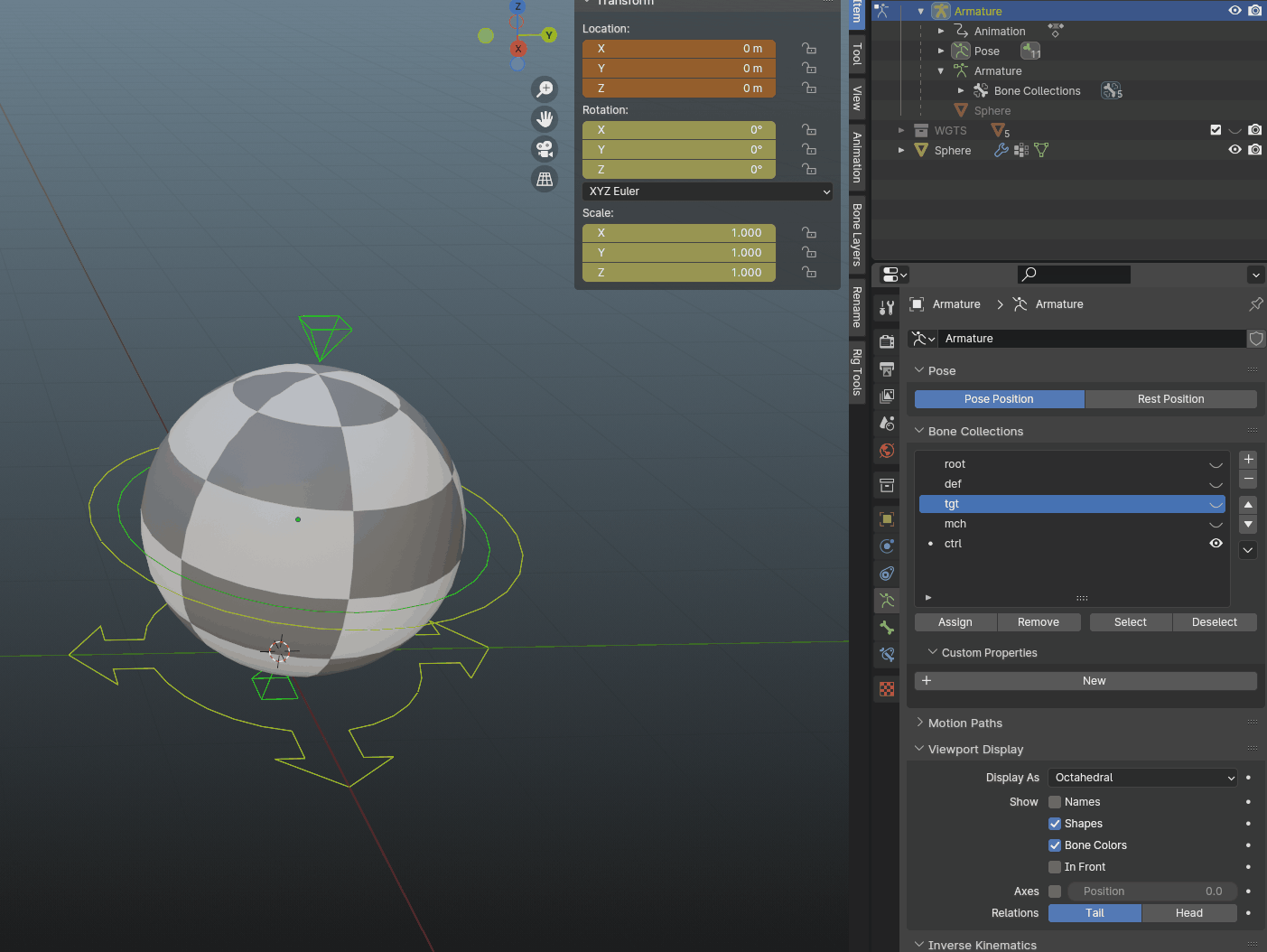Disable the Shapes checkbox
This screenshot has width=1267, height=952.
tap(1055, 824)
